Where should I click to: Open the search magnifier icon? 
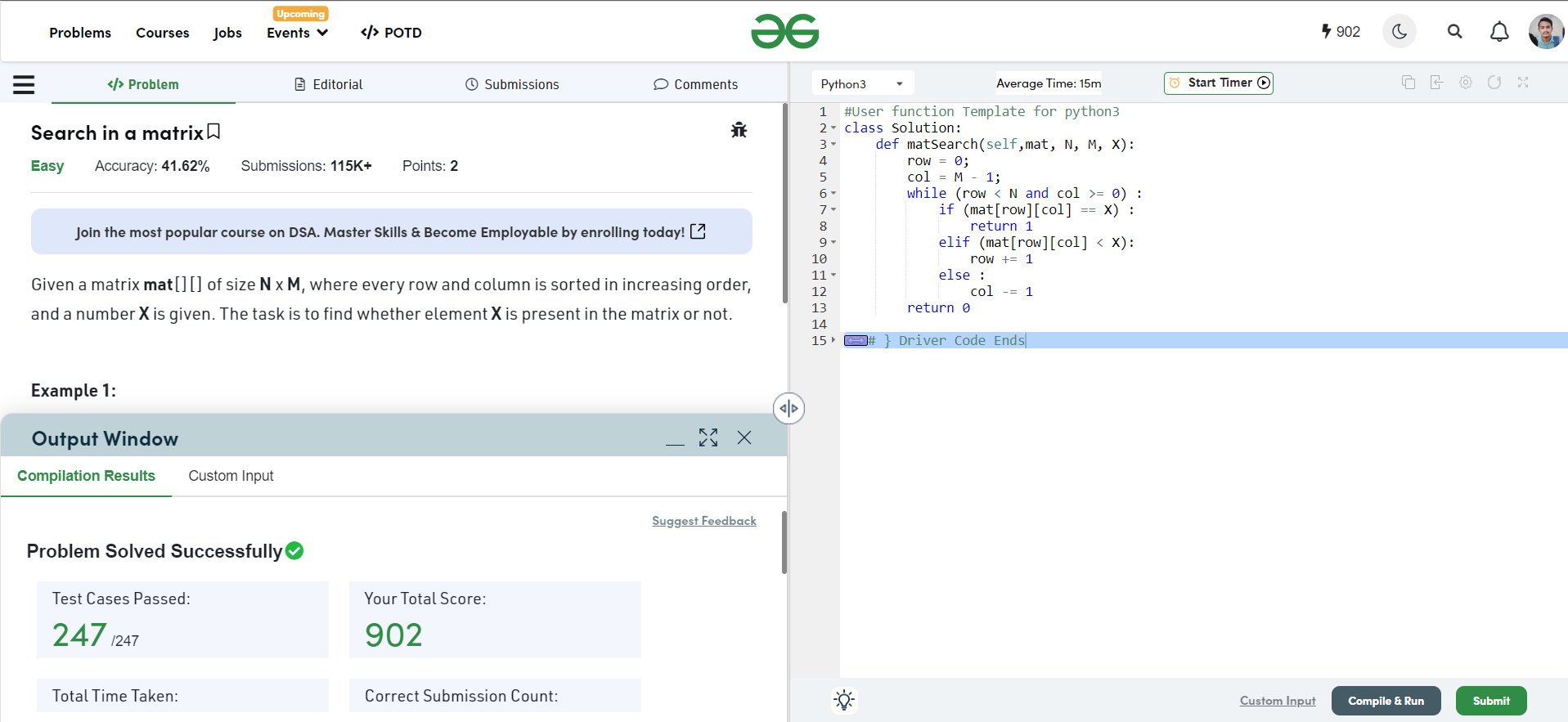1454,32
